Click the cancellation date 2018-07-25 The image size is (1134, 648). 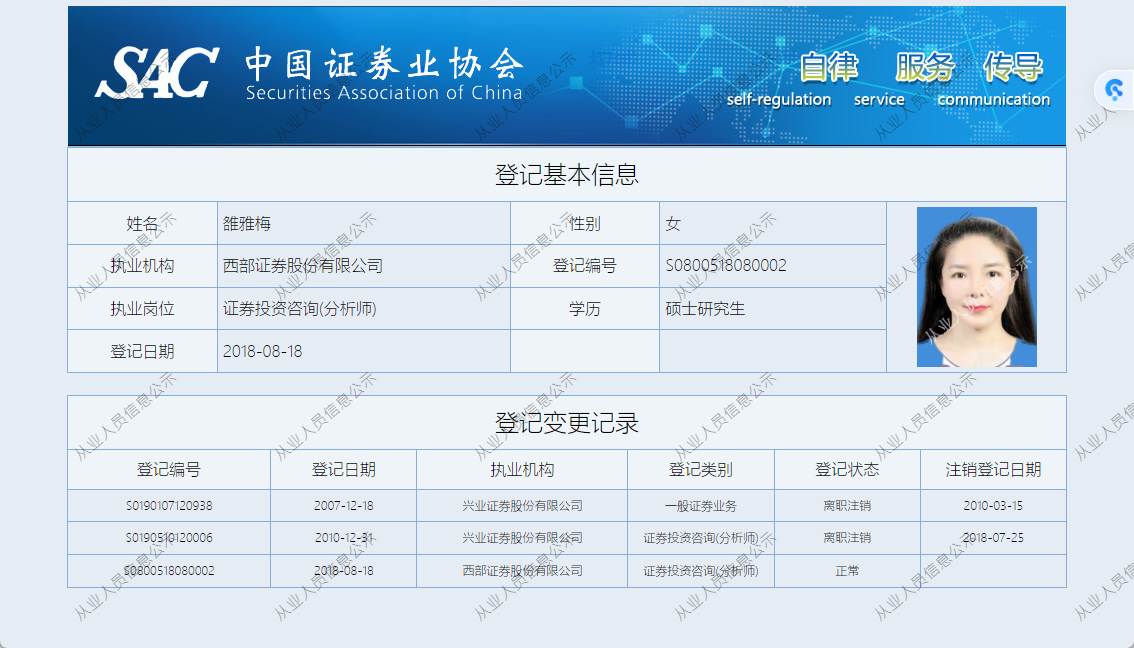tap(993, 538)
